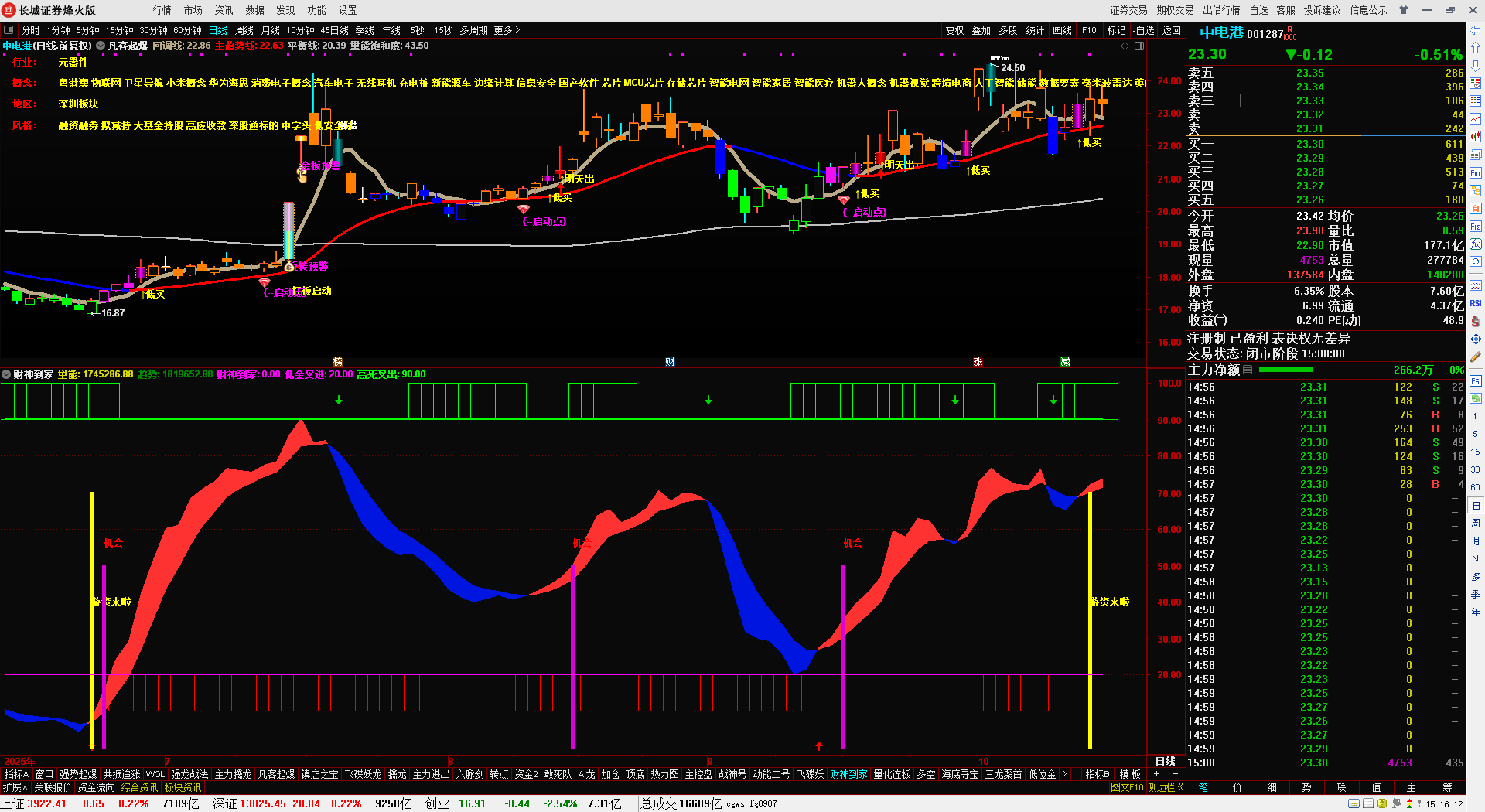Viewport: 1485px width, 812px height.
Task: Open the 模板 template dropdown
Action: pos(1130,774)
